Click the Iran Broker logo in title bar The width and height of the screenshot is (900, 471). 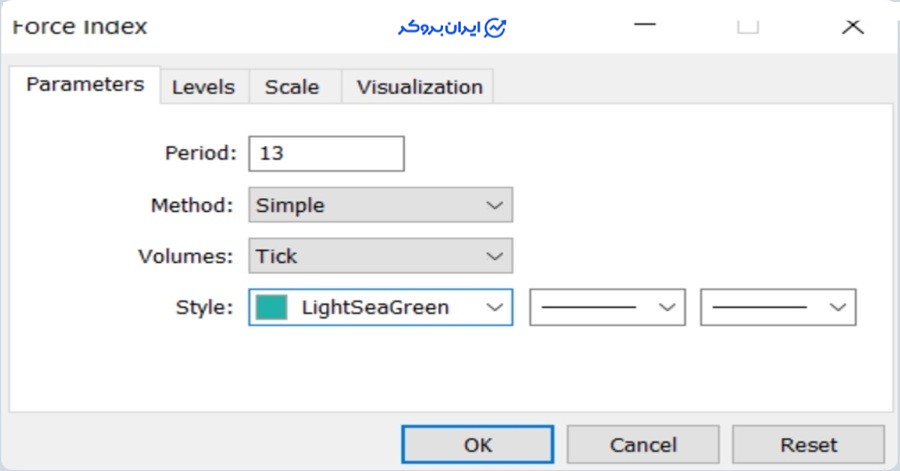tap(452, 27)
